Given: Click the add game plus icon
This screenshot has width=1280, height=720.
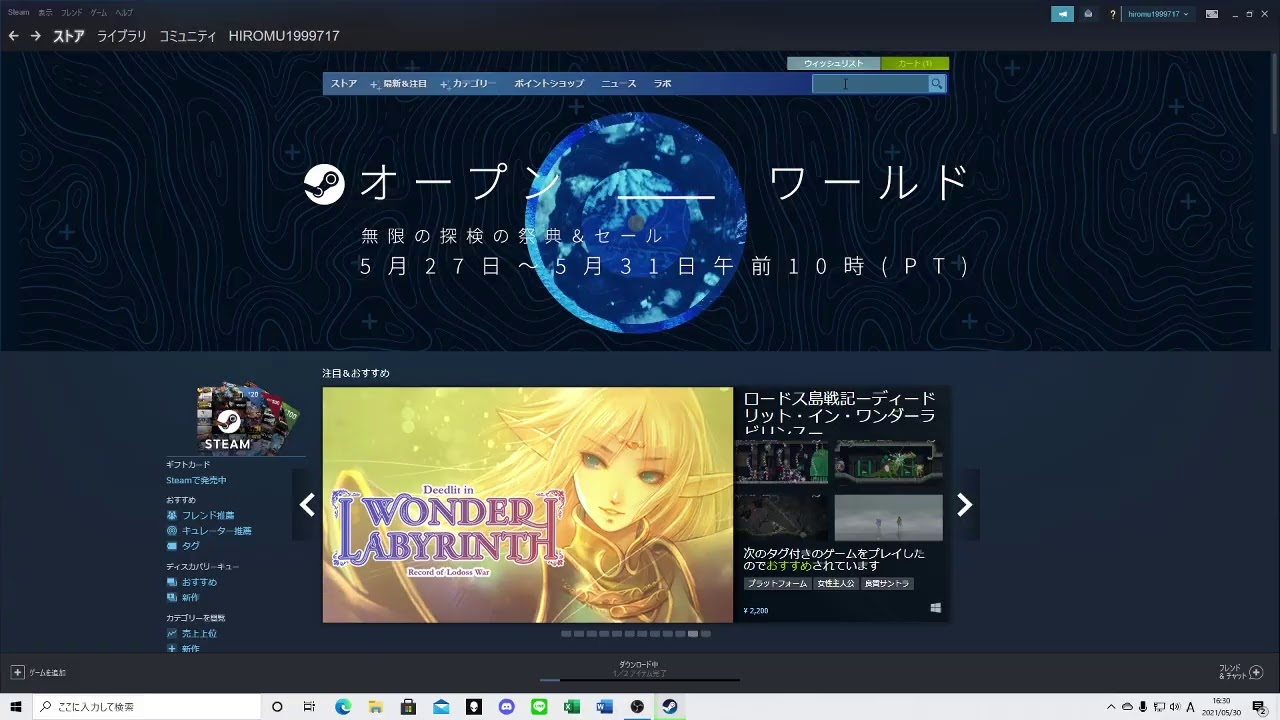Looking at the screenshot, I should click(17, 672).
